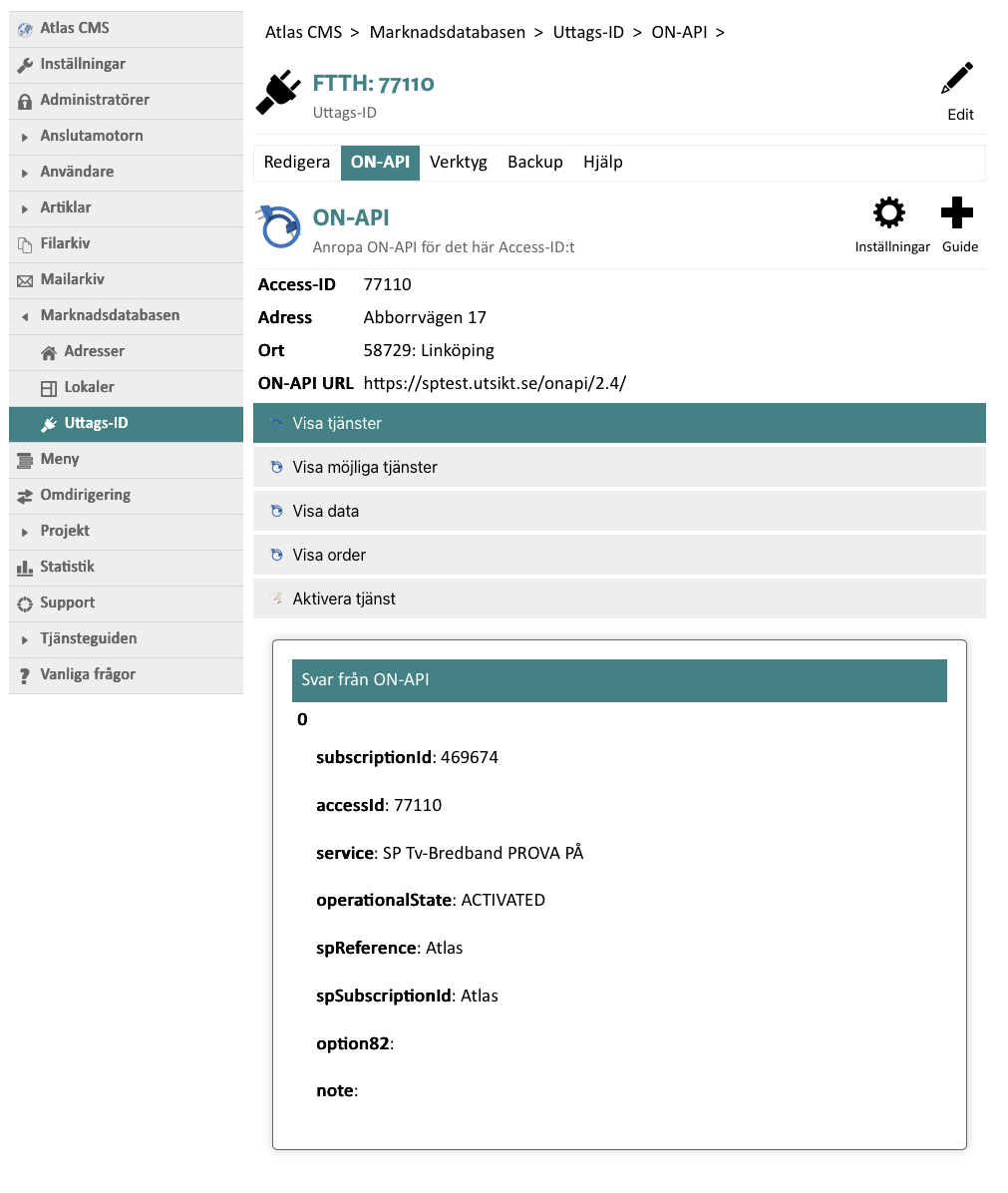Viewport: 1008px width, 1193px height.
Task: Expand the Användare sidebar section
Action: coord(25,173)
